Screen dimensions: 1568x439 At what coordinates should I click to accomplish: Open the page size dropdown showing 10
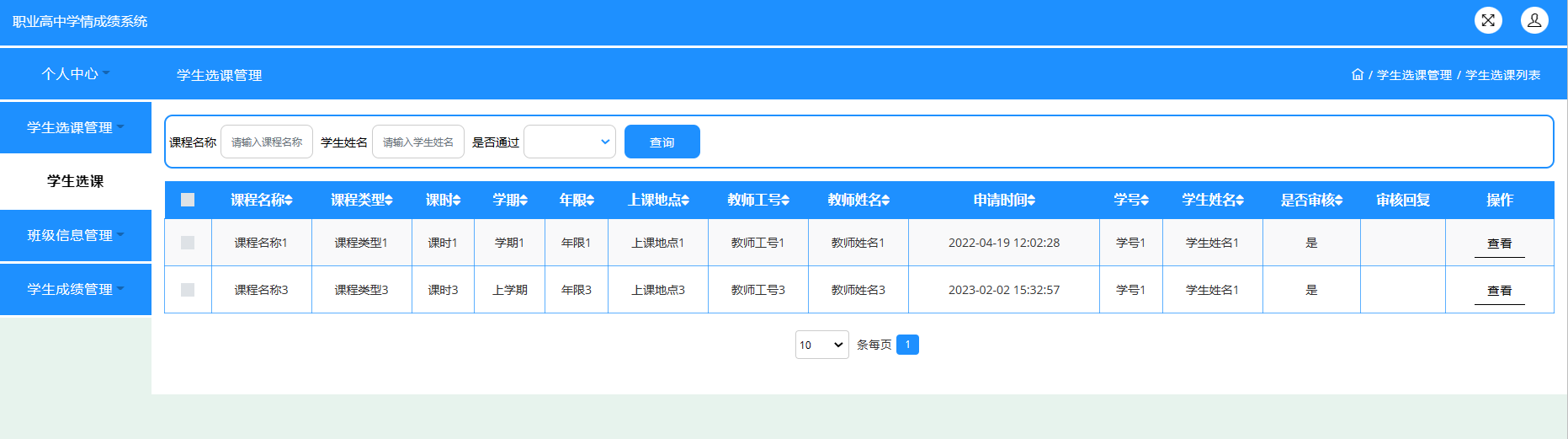coord(821,345)
